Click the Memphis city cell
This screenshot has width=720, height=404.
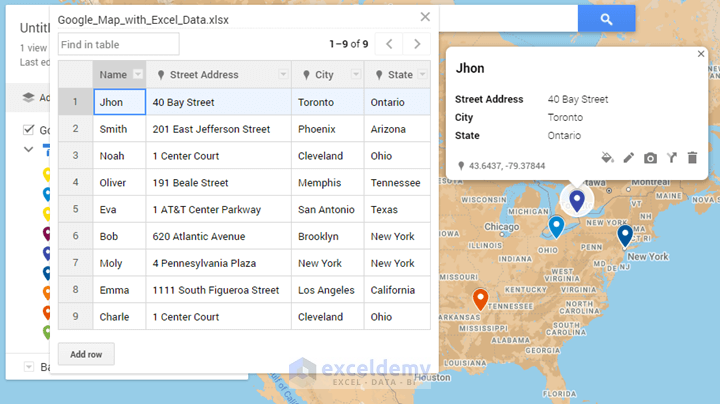328,183
